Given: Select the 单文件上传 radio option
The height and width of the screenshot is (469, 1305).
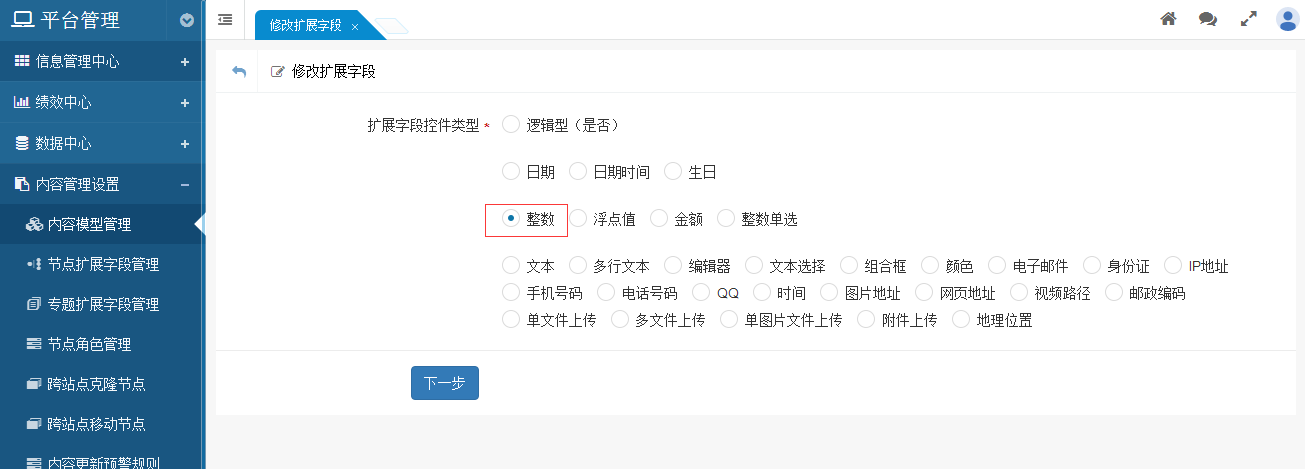Looking at the screenshot, I should pos(511,320).
